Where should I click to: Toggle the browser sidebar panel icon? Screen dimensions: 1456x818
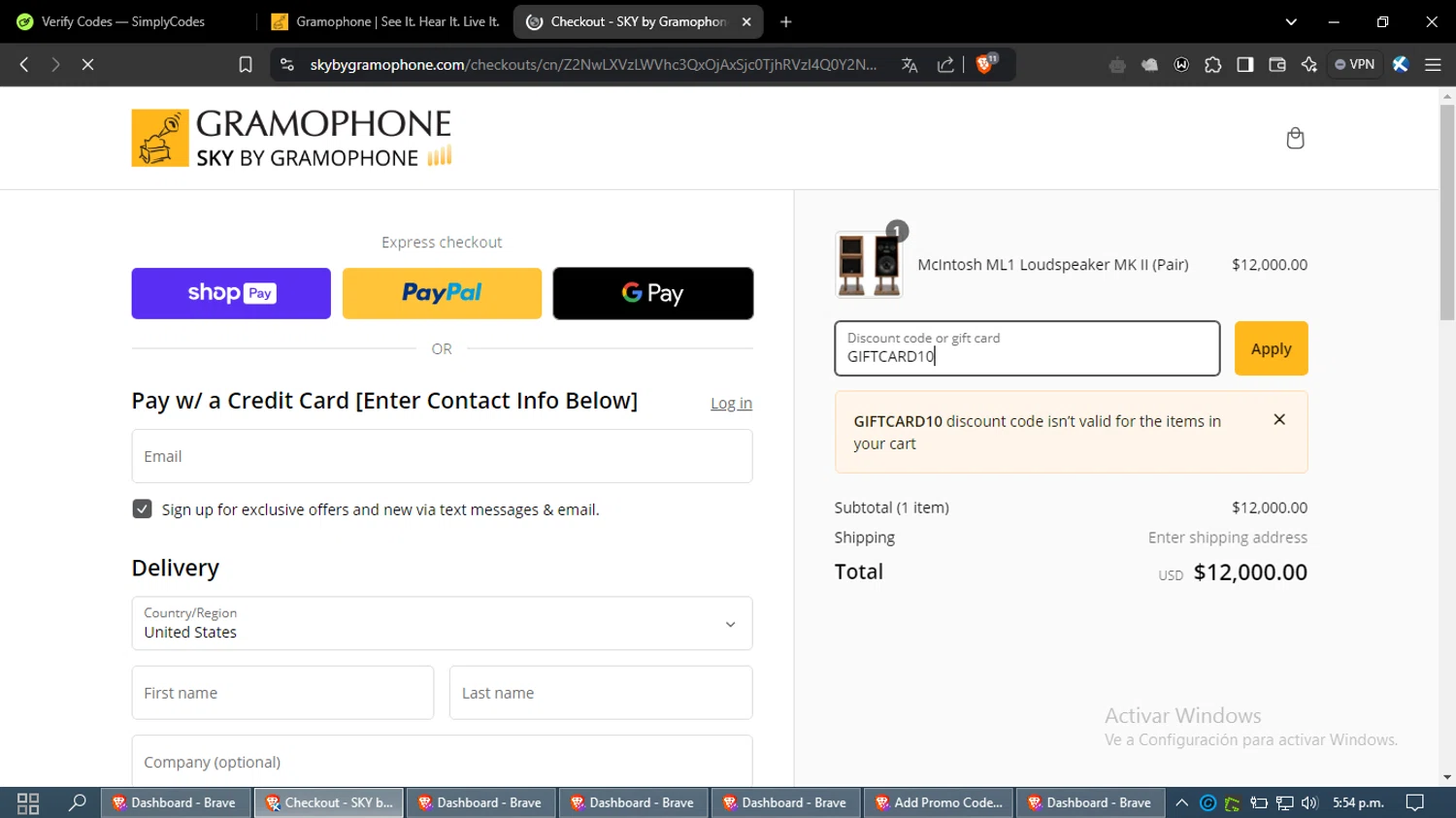[1245, 65]
